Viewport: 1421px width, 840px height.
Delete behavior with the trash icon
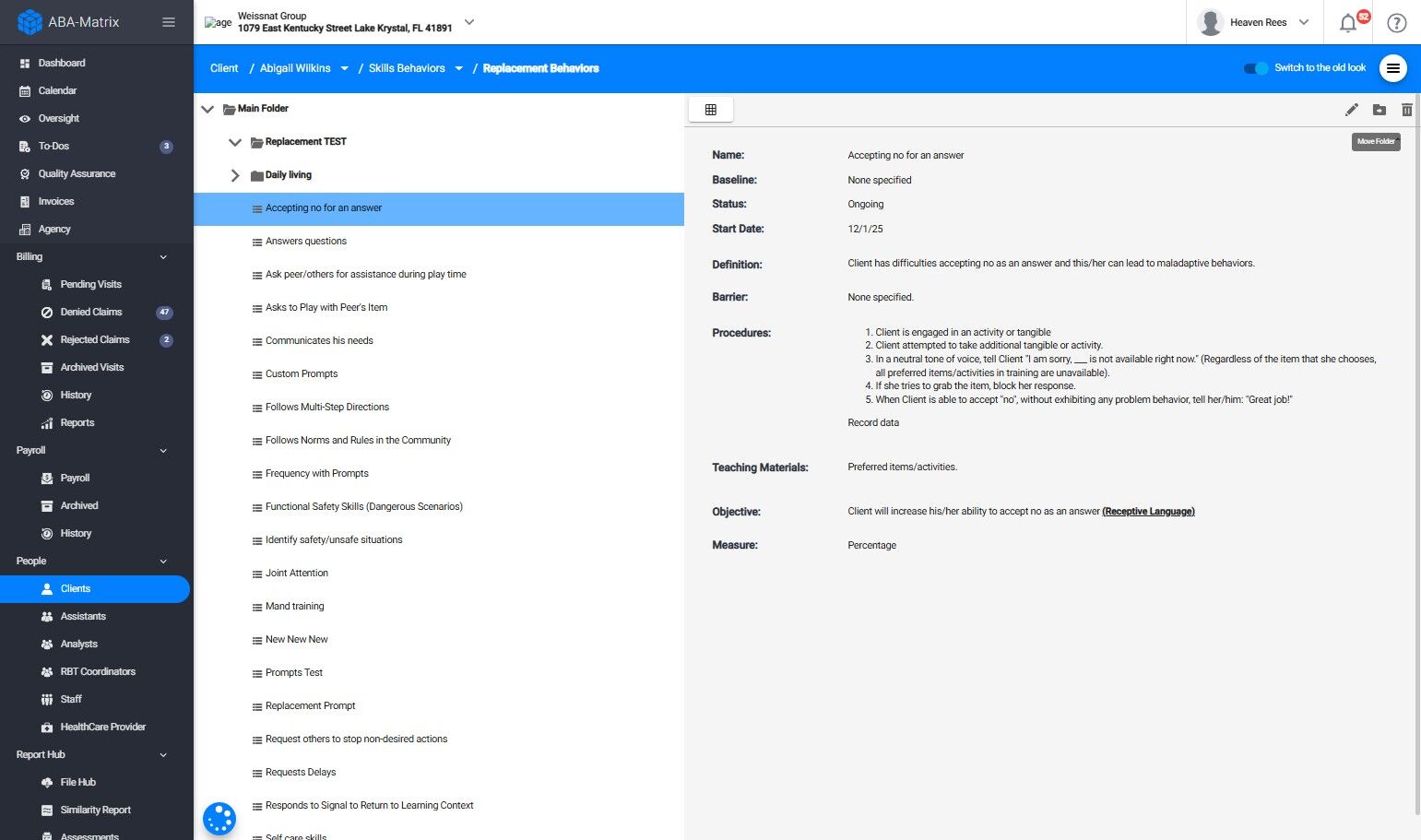click(1407, 110)
